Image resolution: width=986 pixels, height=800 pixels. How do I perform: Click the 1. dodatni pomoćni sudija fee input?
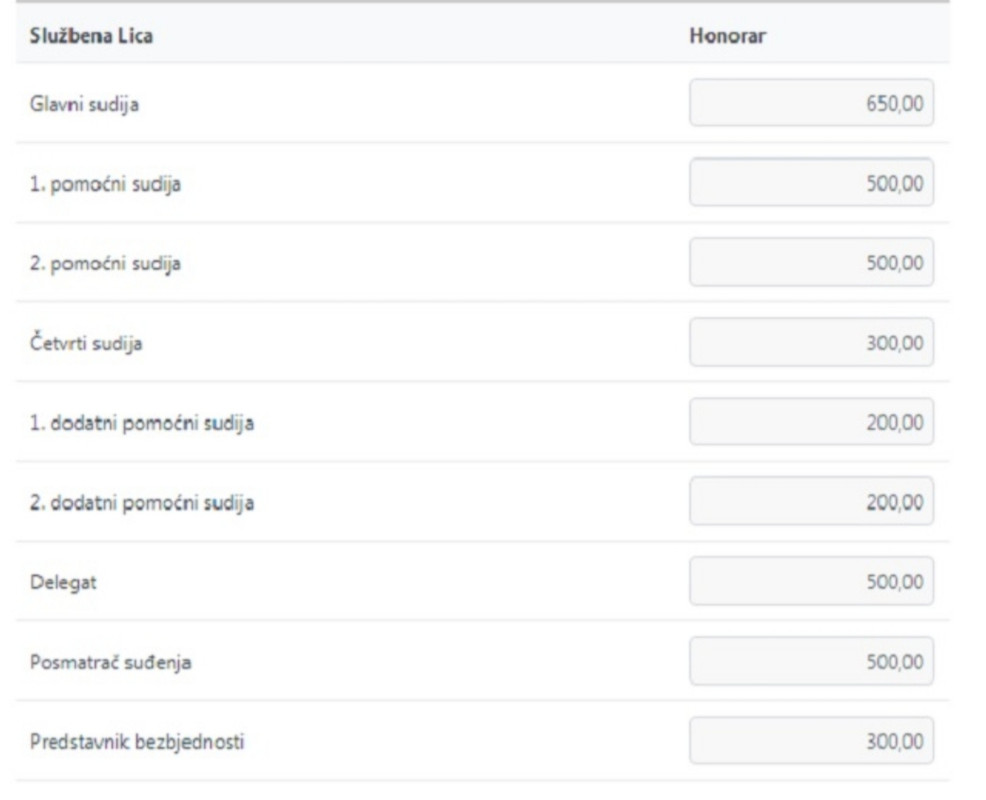click(811, 421)
